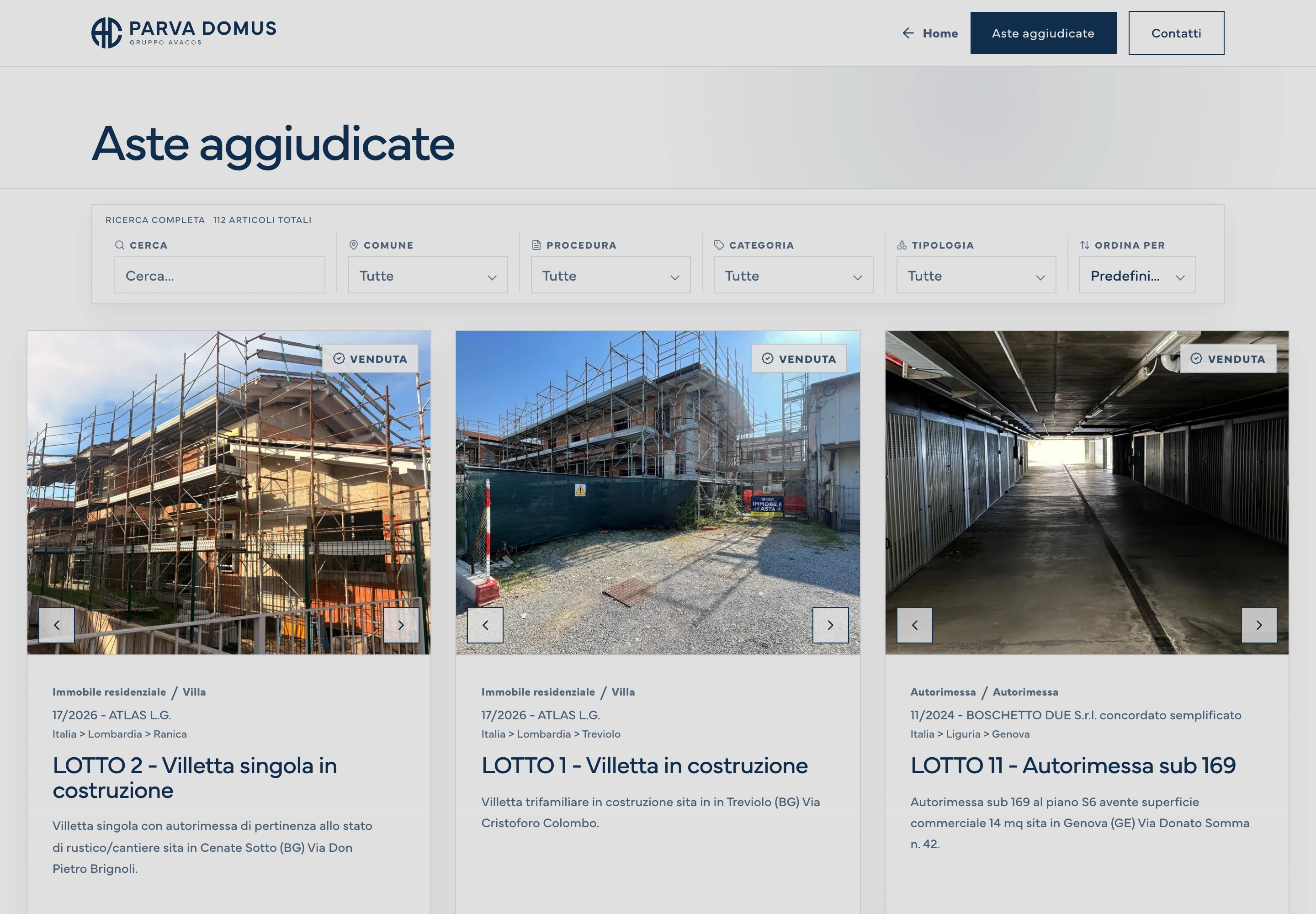
Task: Show next photo of Lotto 1 villetta
Action: [x=830, y=625]
